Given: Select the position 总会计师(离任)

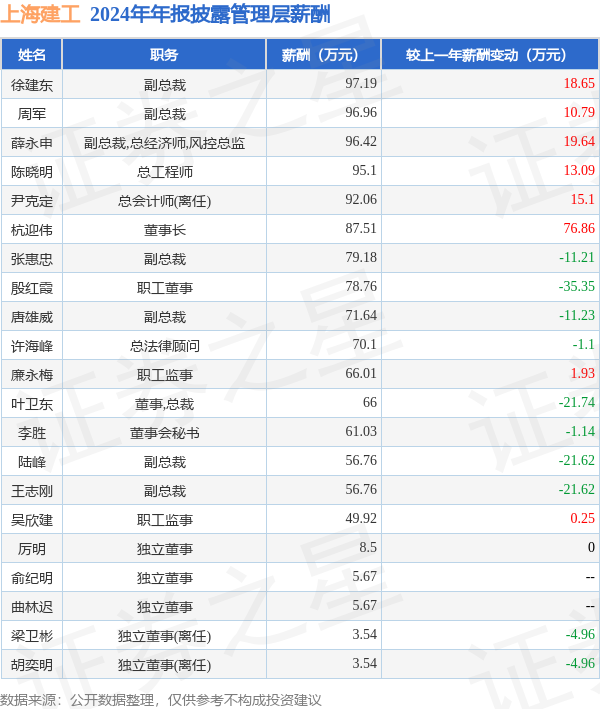Looking at the screenshot, I should [x=165, y=201].
